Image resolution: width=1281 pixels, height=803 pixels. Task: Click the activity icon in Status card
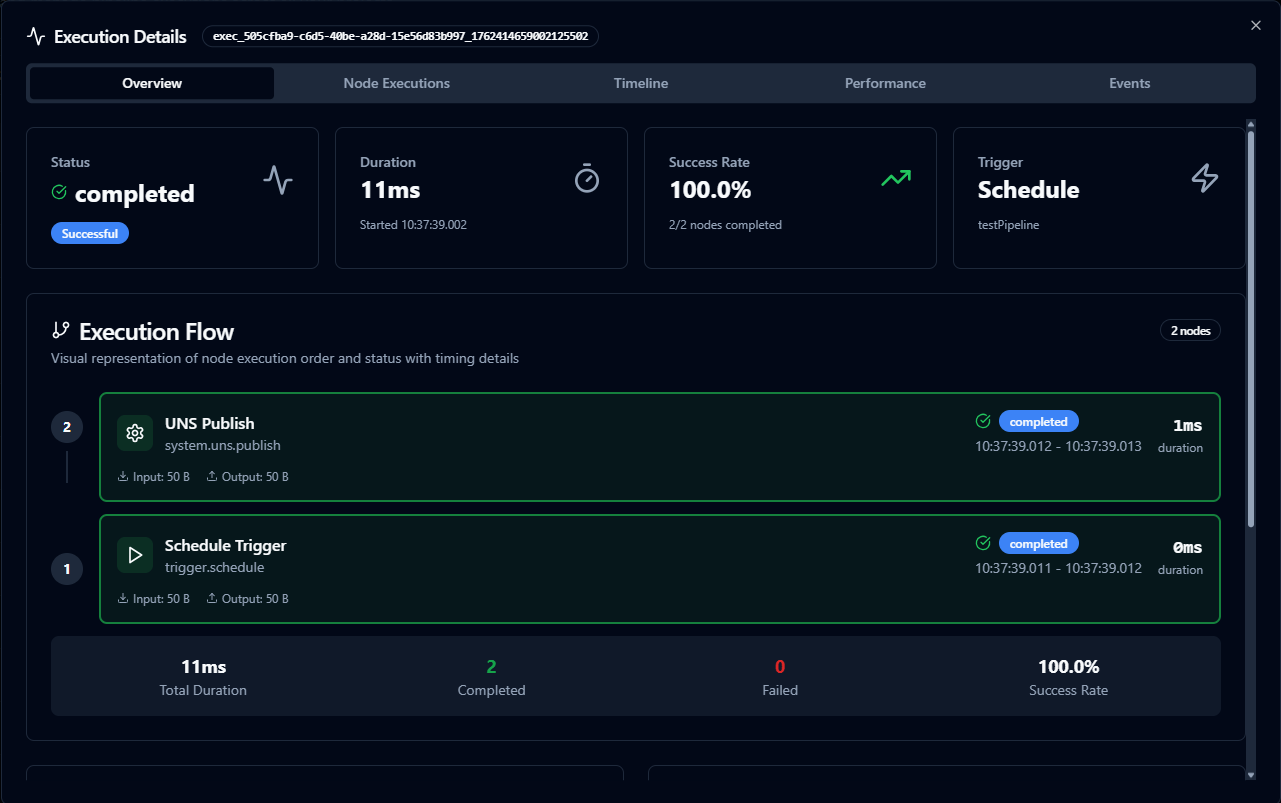278,180
